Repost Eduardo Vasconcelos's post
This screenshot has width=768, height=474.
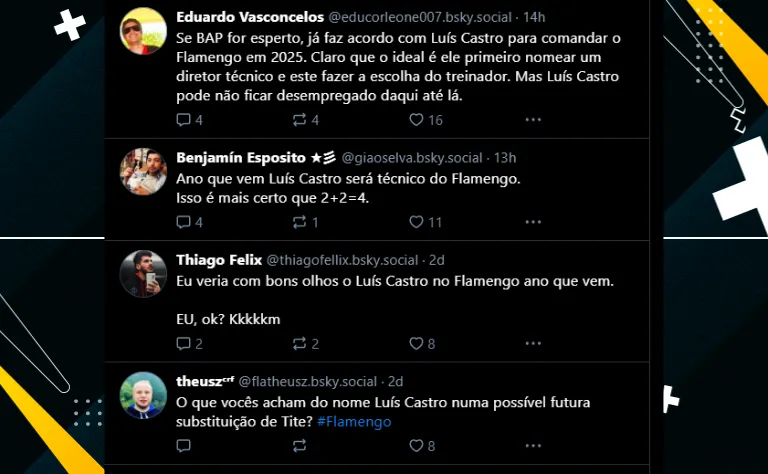point(299,120)
